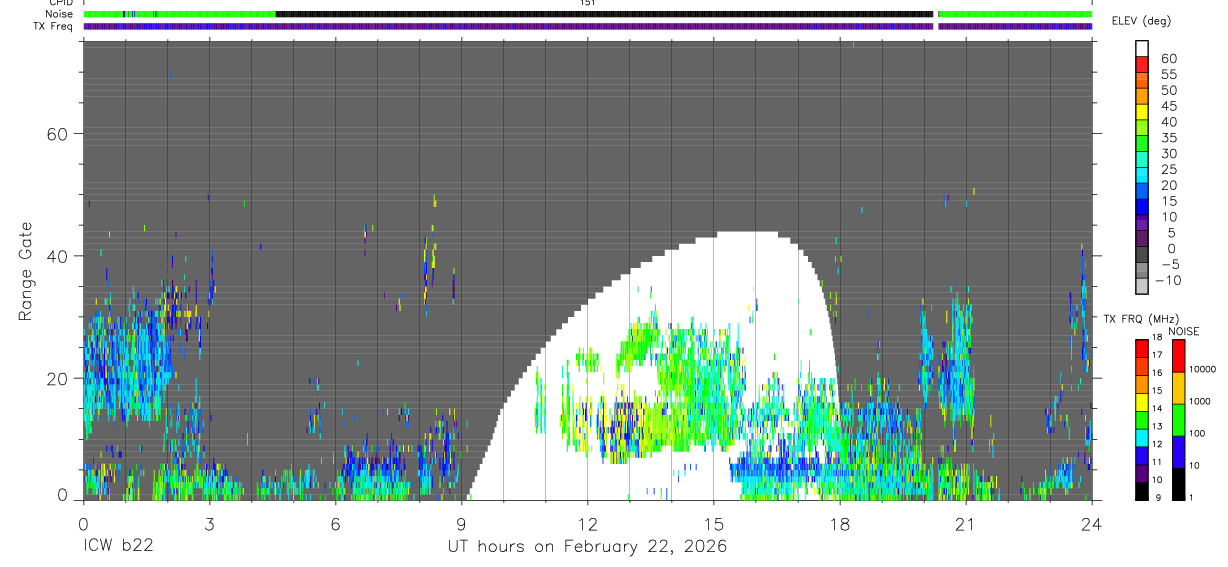Viewport: 1228px width, 567px height.
Task: Click x-axis tick label 6
Action: coord(335,524)
